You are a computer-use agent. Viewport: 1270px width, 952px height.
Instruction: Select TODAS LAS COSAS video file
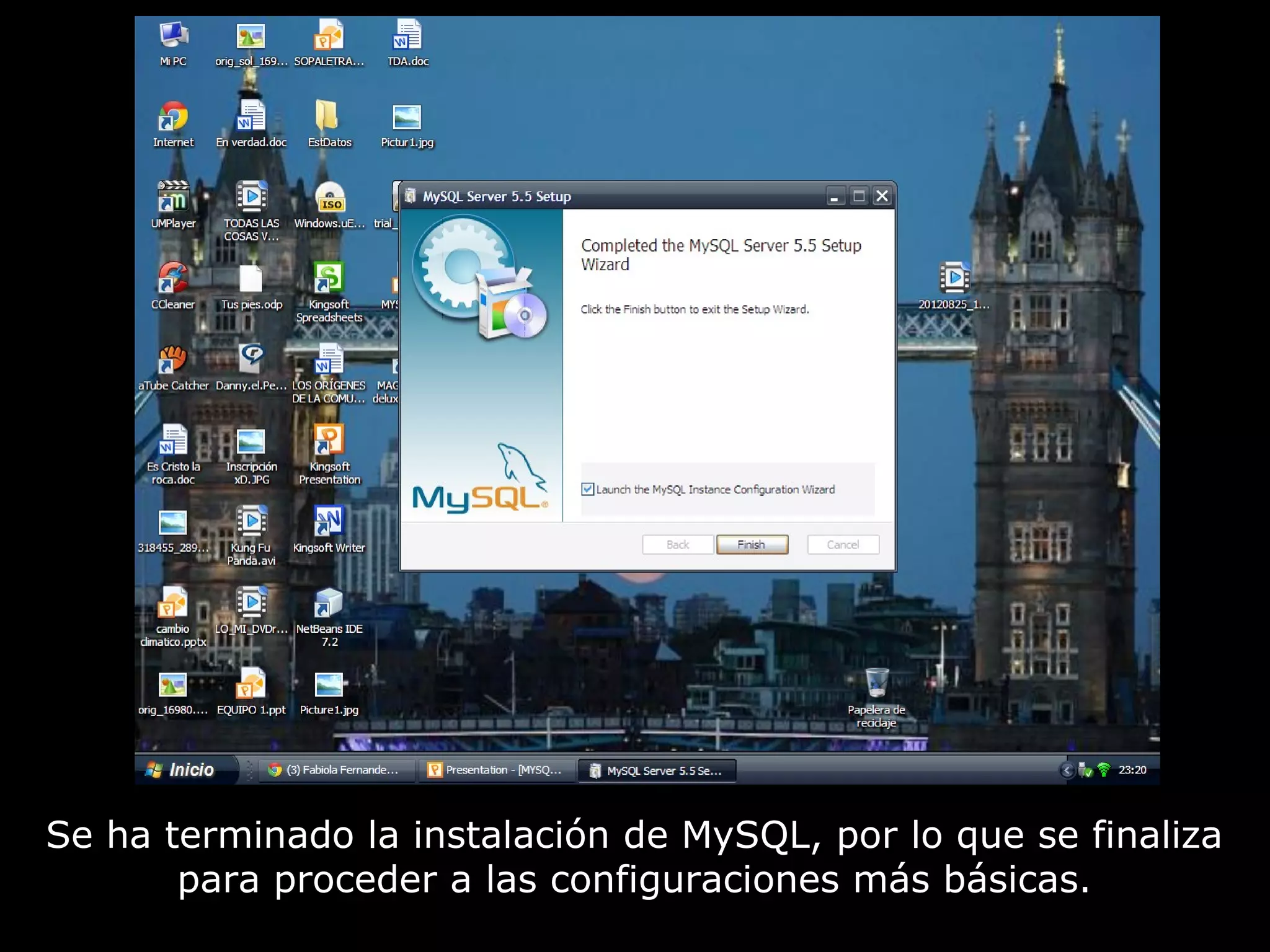click(x=251, y=197)
